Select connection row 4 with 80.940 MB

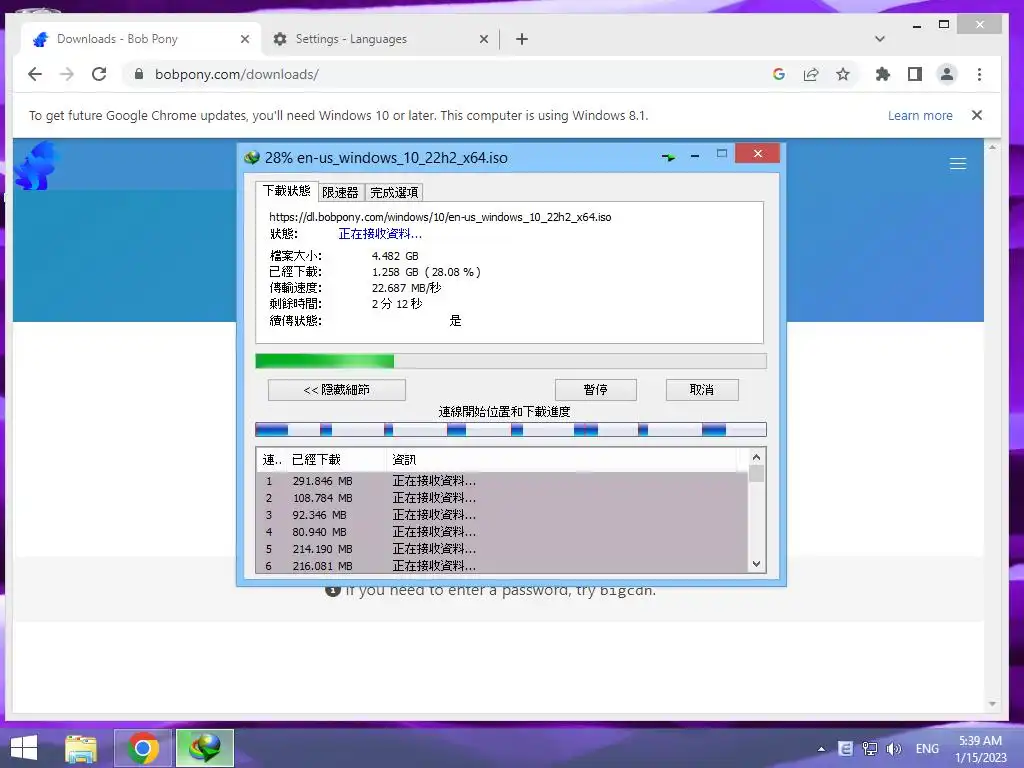(x=502, y=532)
